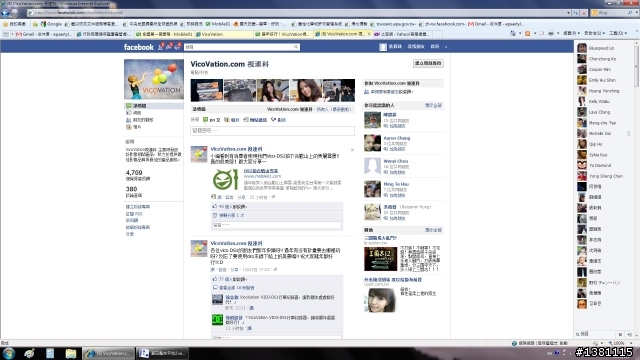
Task: Open the RSS feeds dropdown arrow
Action: point(535,33)
